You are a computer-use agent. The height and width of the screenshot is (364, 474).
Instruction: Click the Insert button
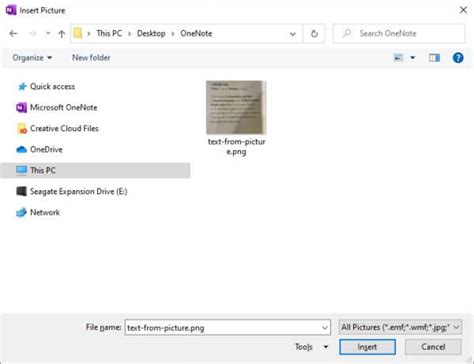367,347
